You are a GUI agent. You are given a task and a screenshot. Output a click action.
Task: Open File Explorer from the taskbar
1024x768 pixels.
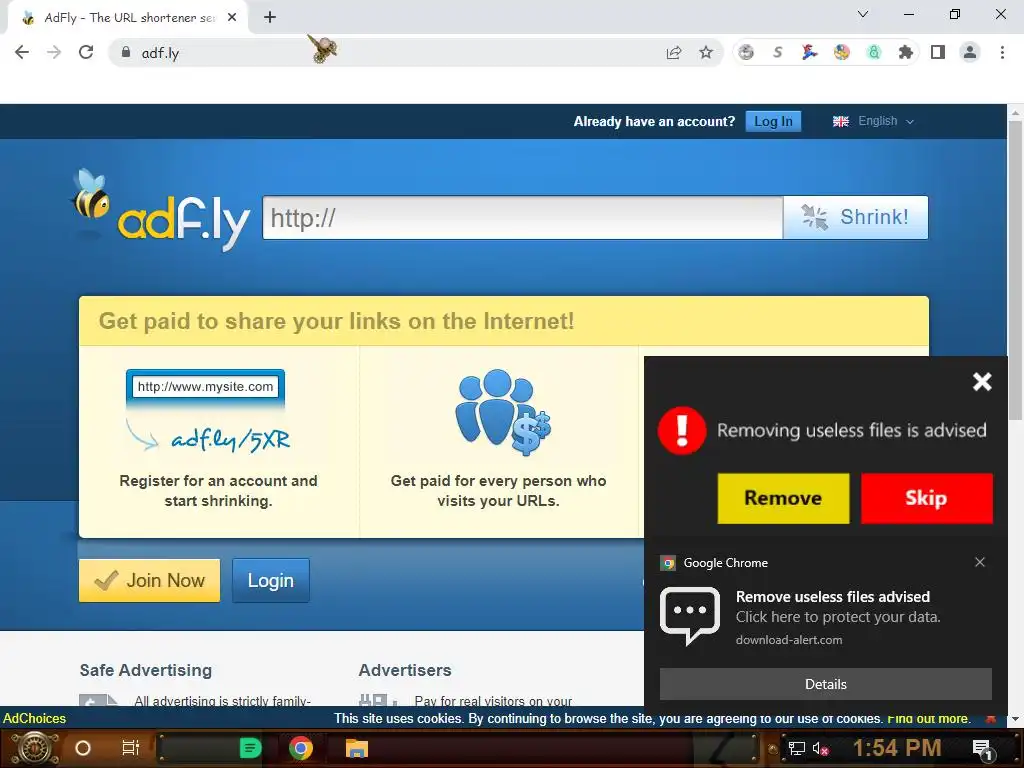pyautogui.click(x=357, y=748)
